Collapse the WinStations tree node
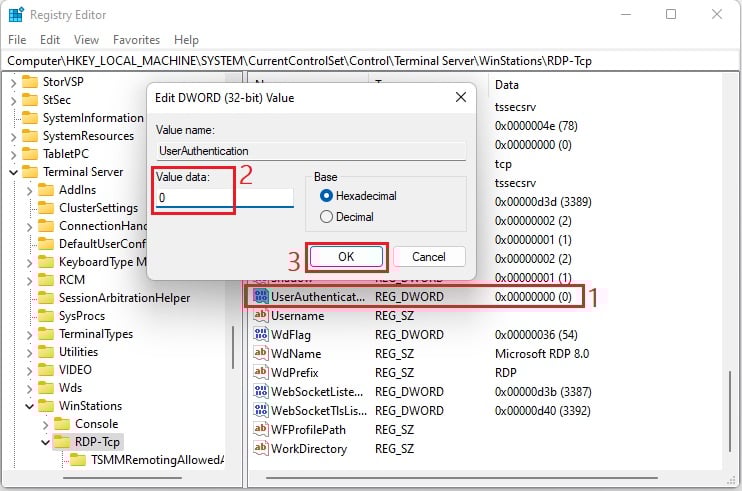The height and width of the screenshot is (491, 742). coord(29,406)
